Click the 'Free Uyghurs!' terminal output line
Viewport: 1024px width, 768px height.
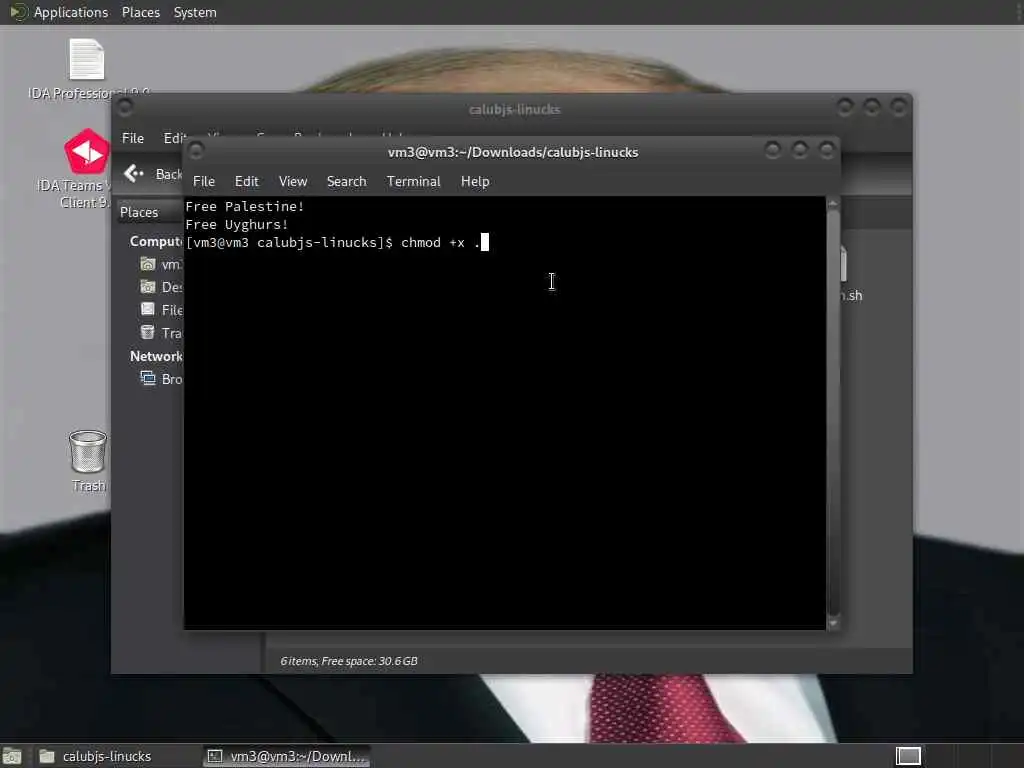pyautogui.click(x=236, y=225)
